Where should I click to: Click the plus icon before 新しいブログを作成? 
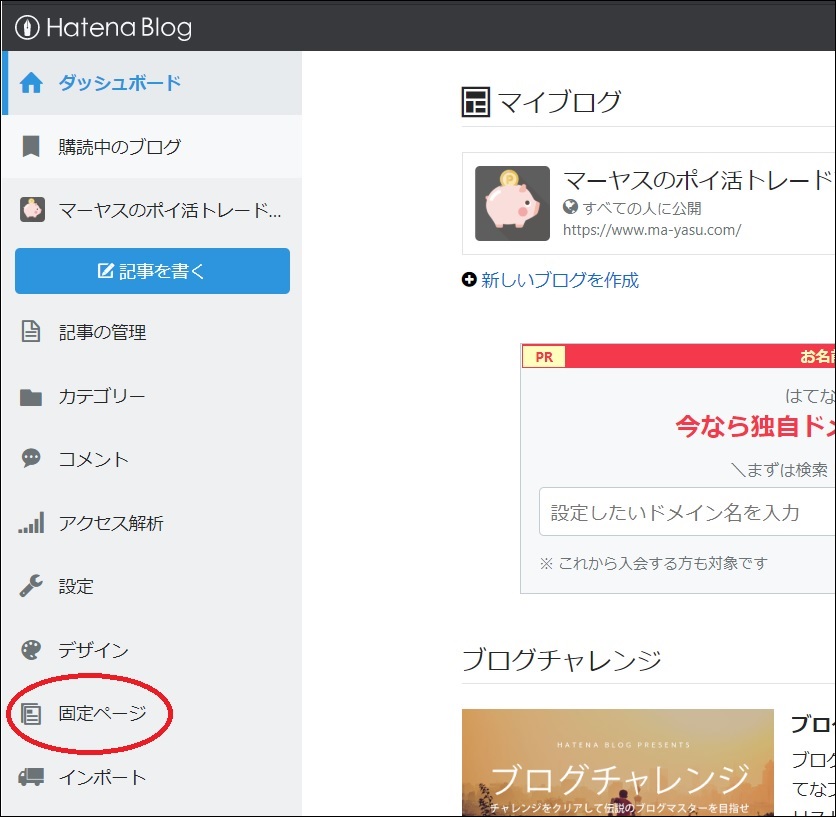coord(469,281)
